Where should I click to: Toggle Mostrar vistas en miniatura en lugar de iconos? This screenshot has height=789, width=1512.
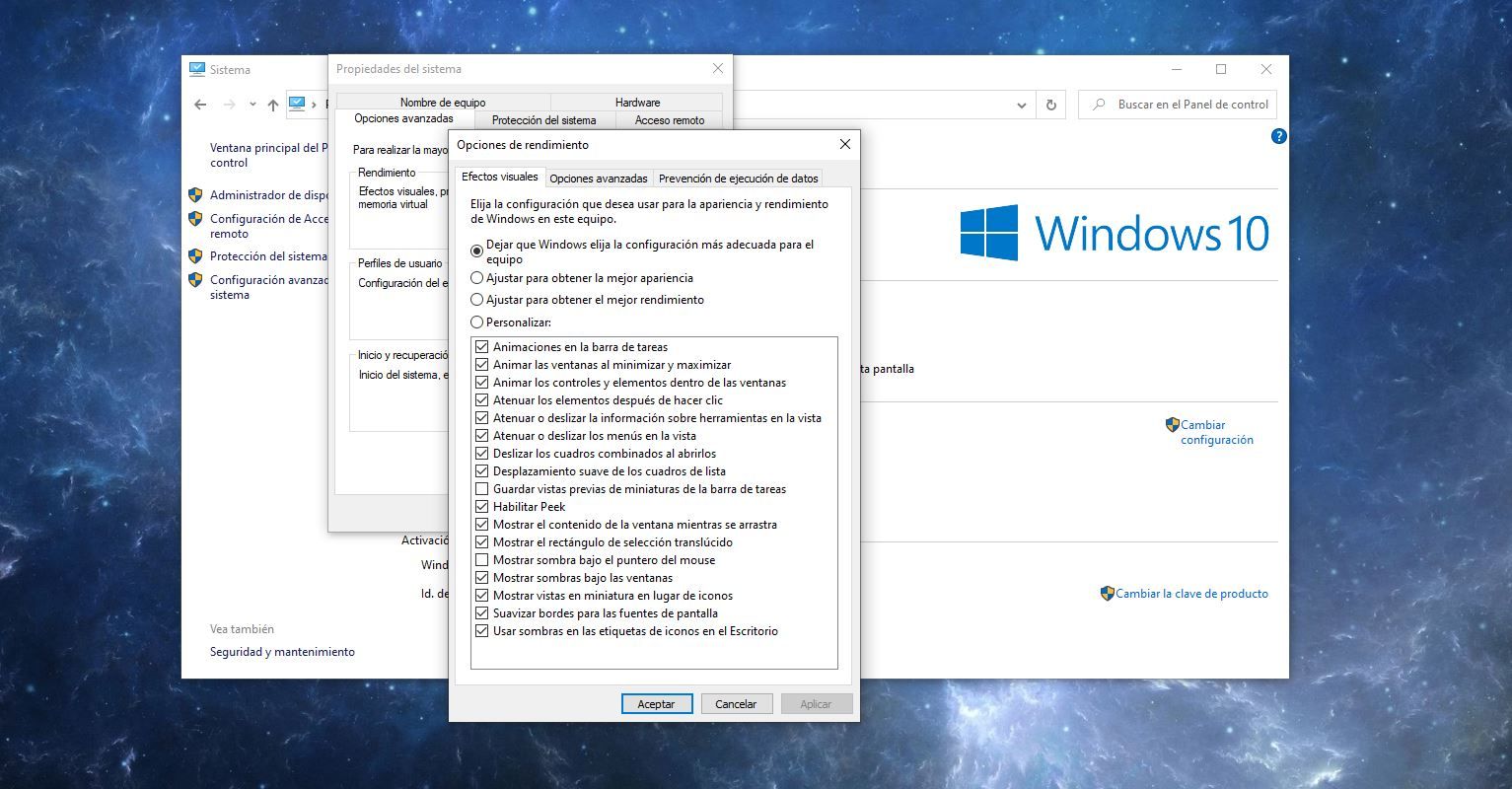click(x=482, y=596)
